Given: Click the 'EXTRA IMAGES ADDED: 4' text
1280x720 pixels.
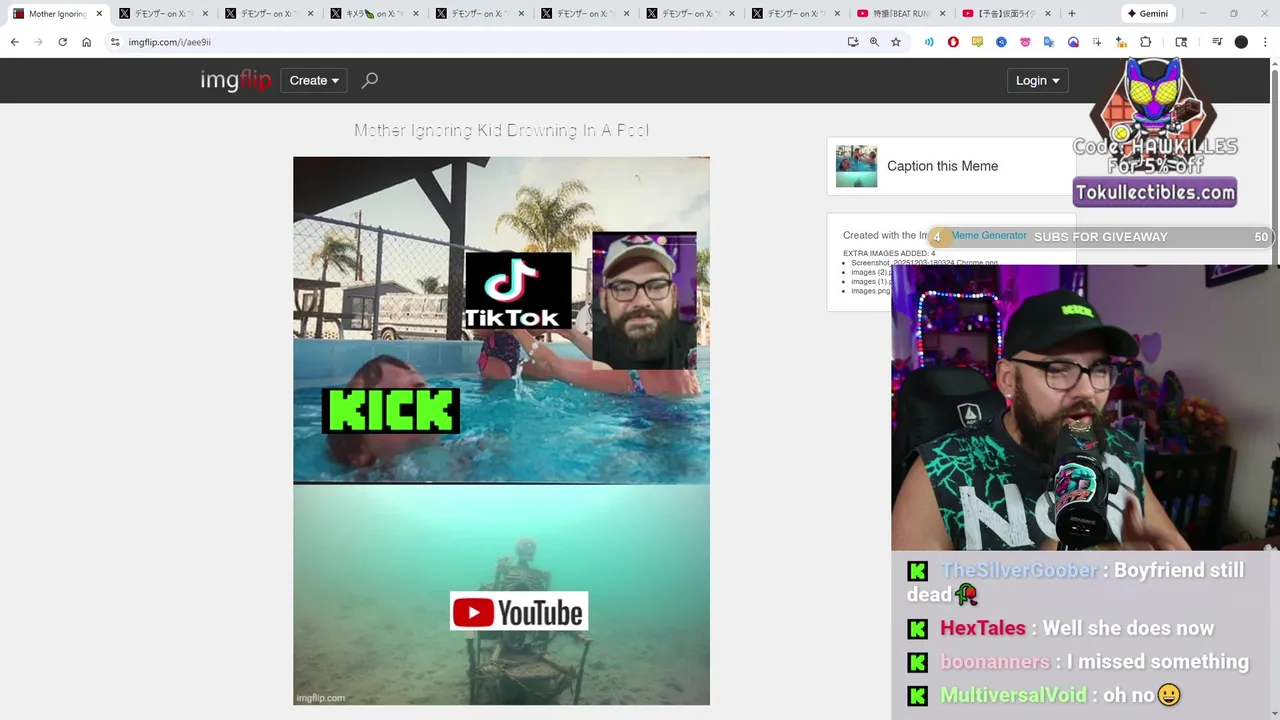Looking at the screenshot, I should [x=889, y=253].
